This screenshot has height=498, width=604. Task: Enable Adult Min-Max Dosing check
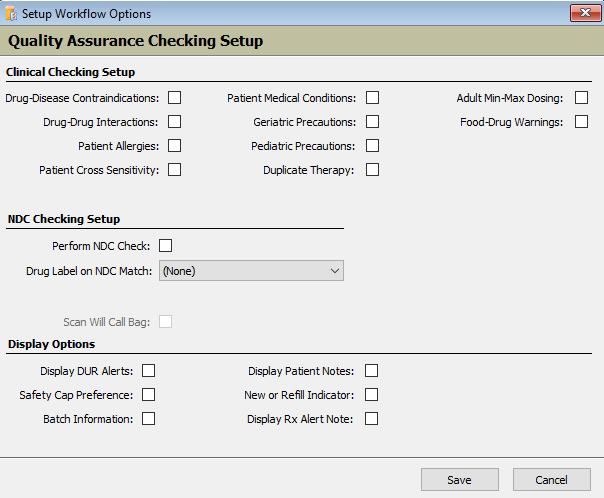[x=581, y=98]
